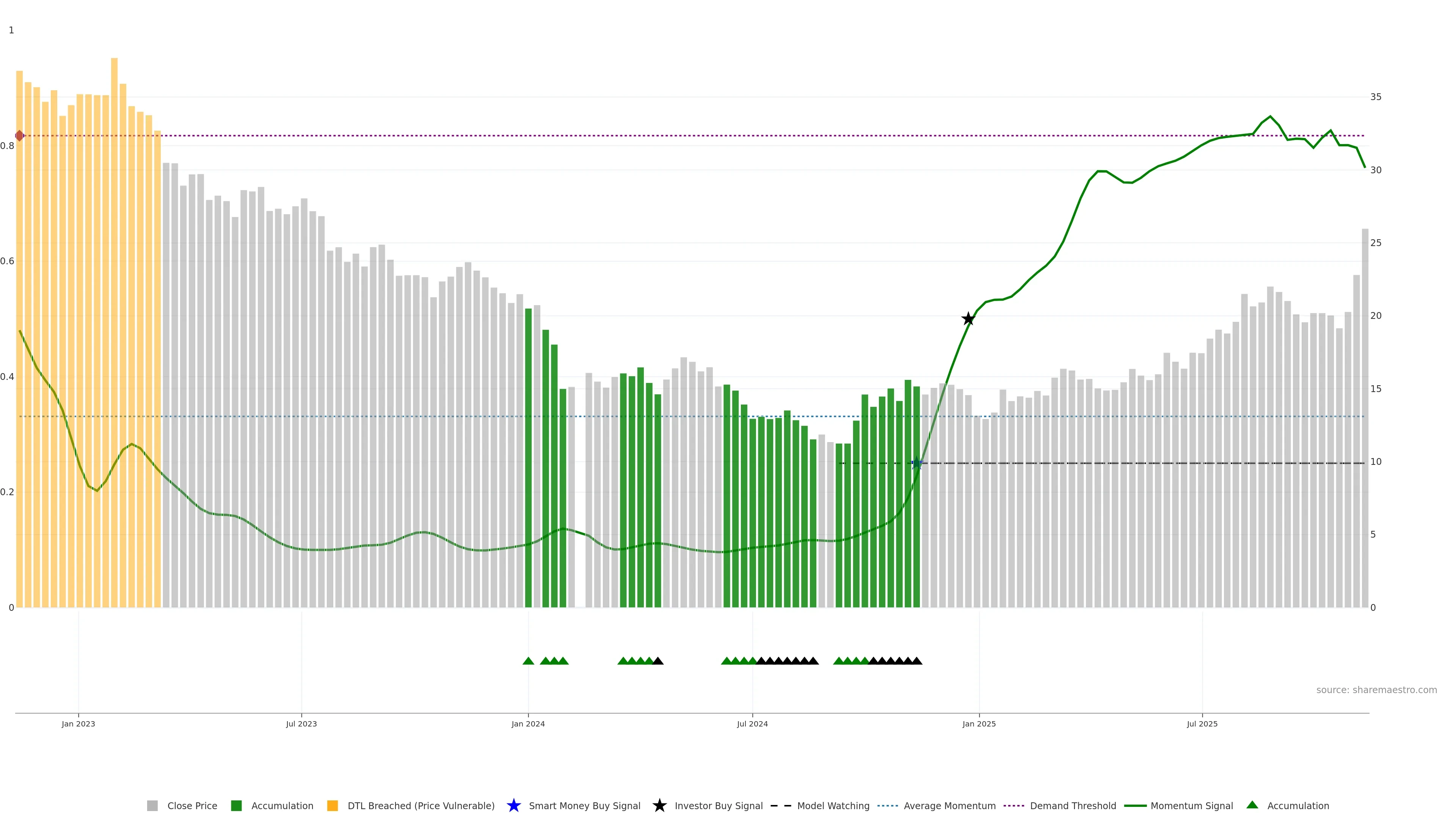Toggle Average Momentum legend entry
Viewport: 1456px width, 819px height.
949,806
